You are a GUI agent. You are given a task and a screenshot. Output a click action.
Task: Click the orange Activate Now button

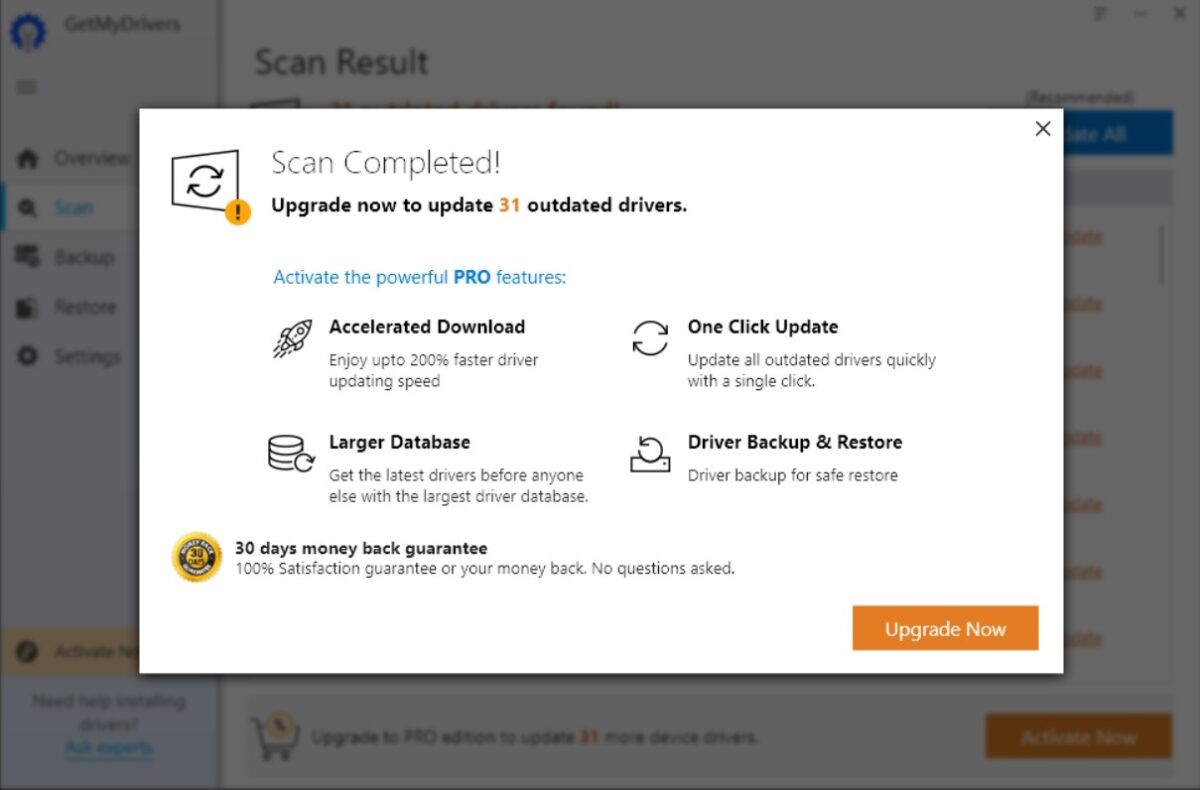1078,738
